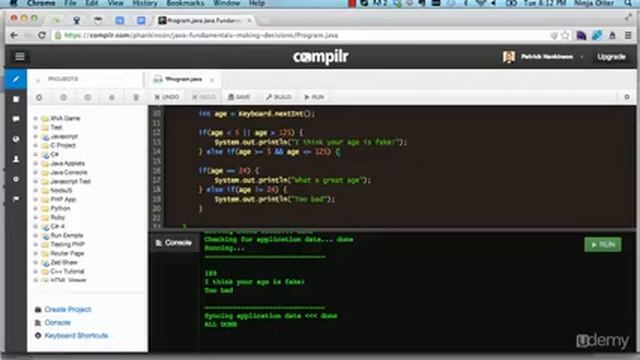Expand the Python project folder
Screen dimensions: 640x360
click(35, 208)
